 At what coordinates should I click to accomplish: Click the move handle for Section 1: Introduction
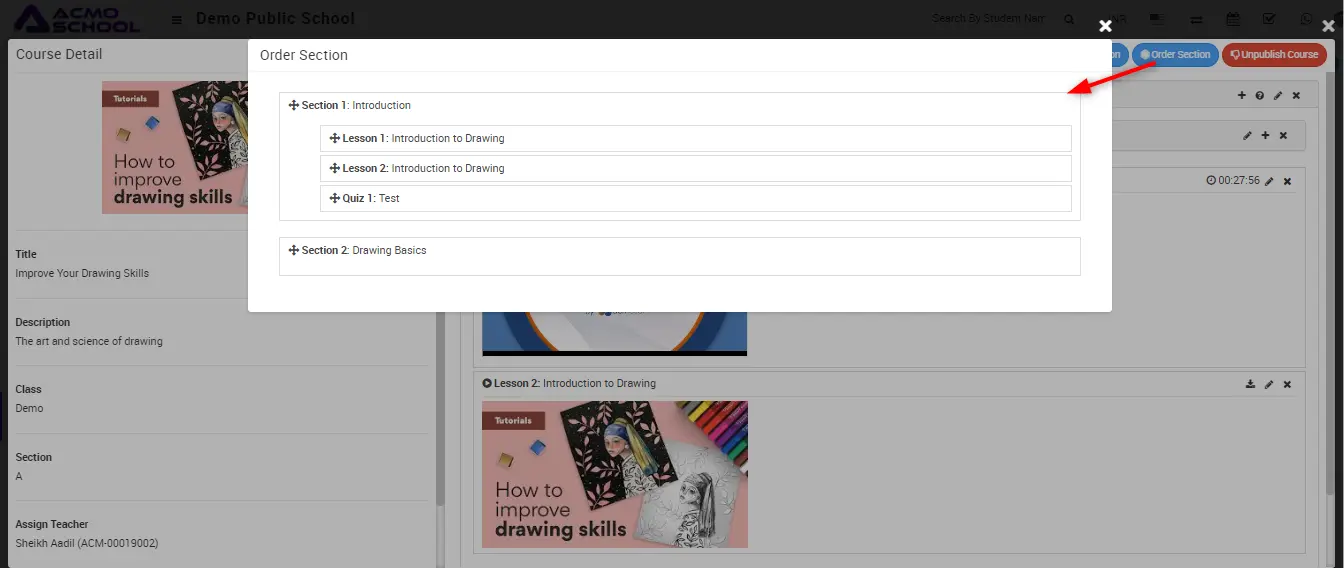pos(294,106)
